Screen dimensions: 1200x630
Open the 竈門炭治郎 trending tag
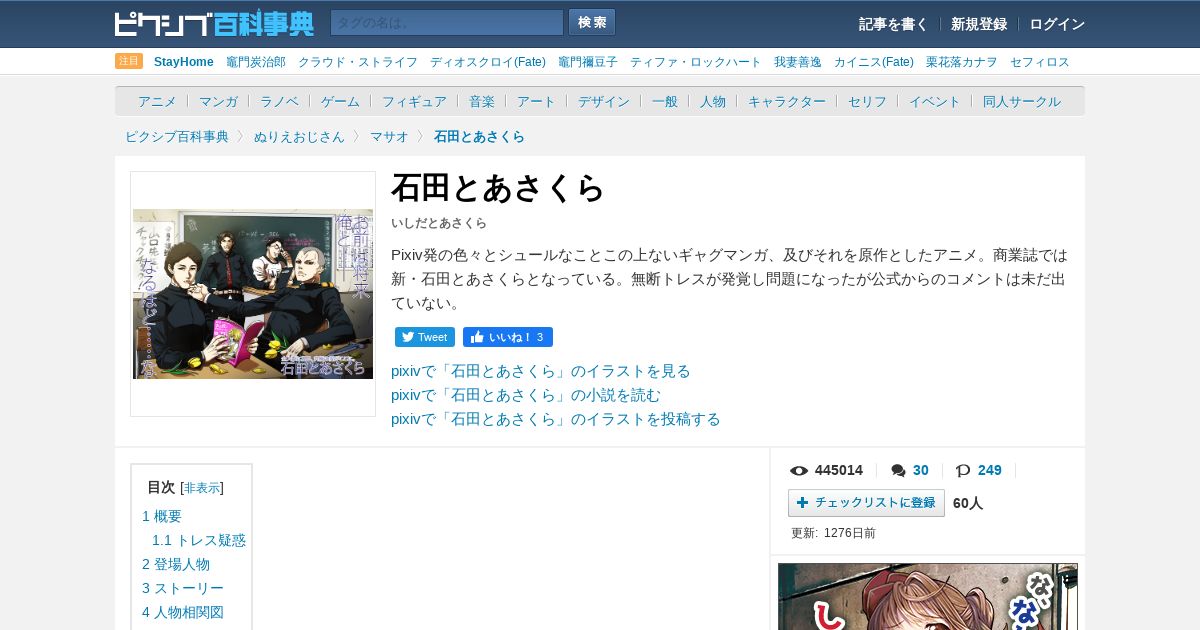click(256, 62)
